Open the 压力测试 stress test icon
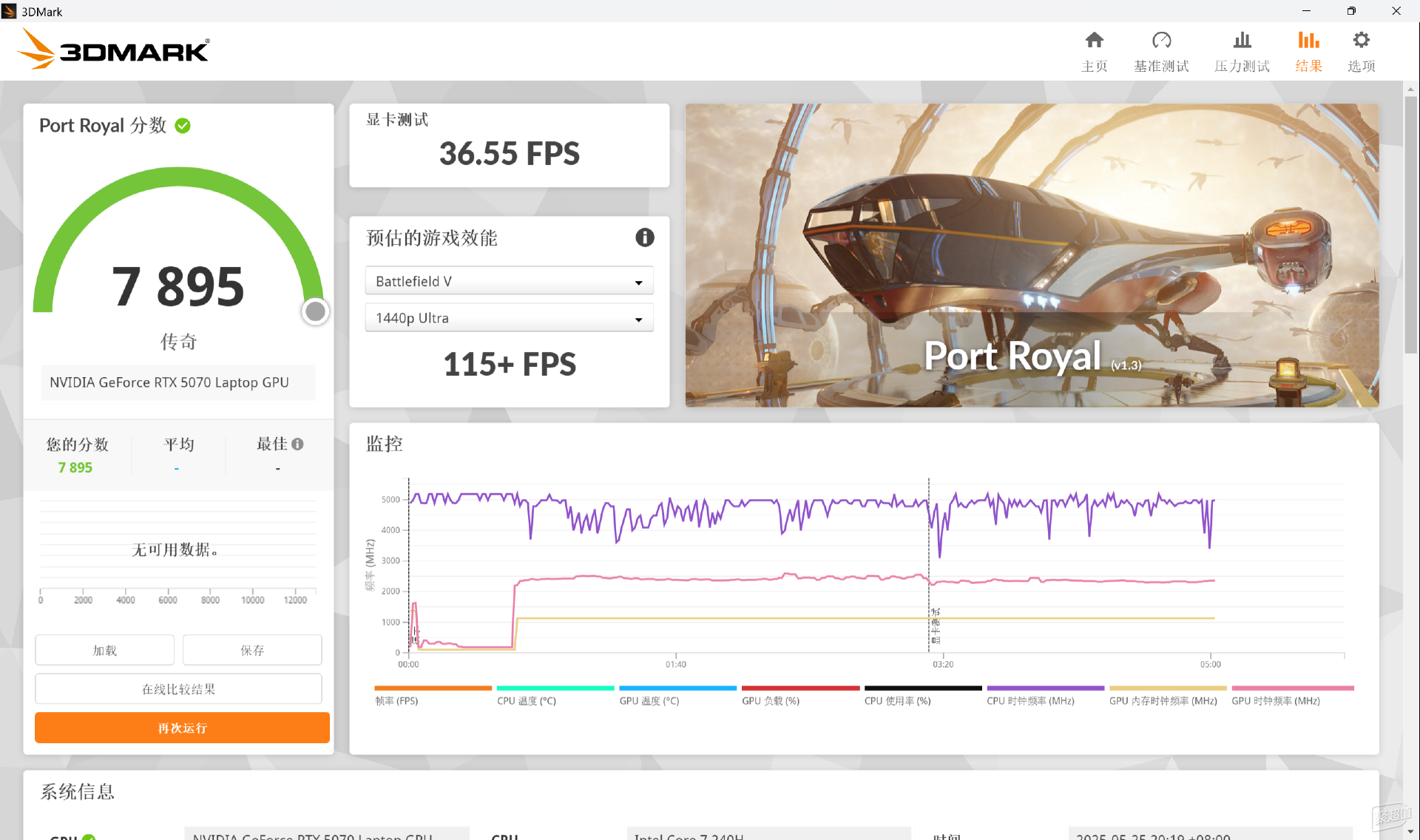The width and height of the screenshot is (1420, 840). click(1242, 40)
